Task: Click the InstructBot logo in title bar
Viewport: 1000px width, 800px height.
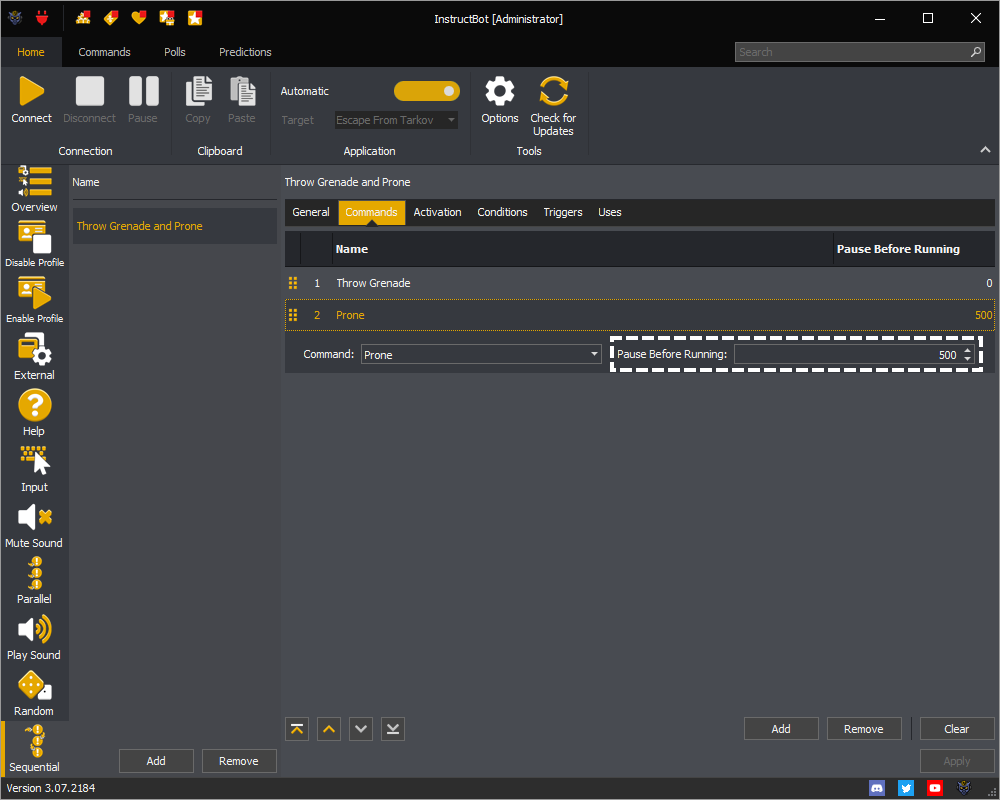Action: pos(15,18)
